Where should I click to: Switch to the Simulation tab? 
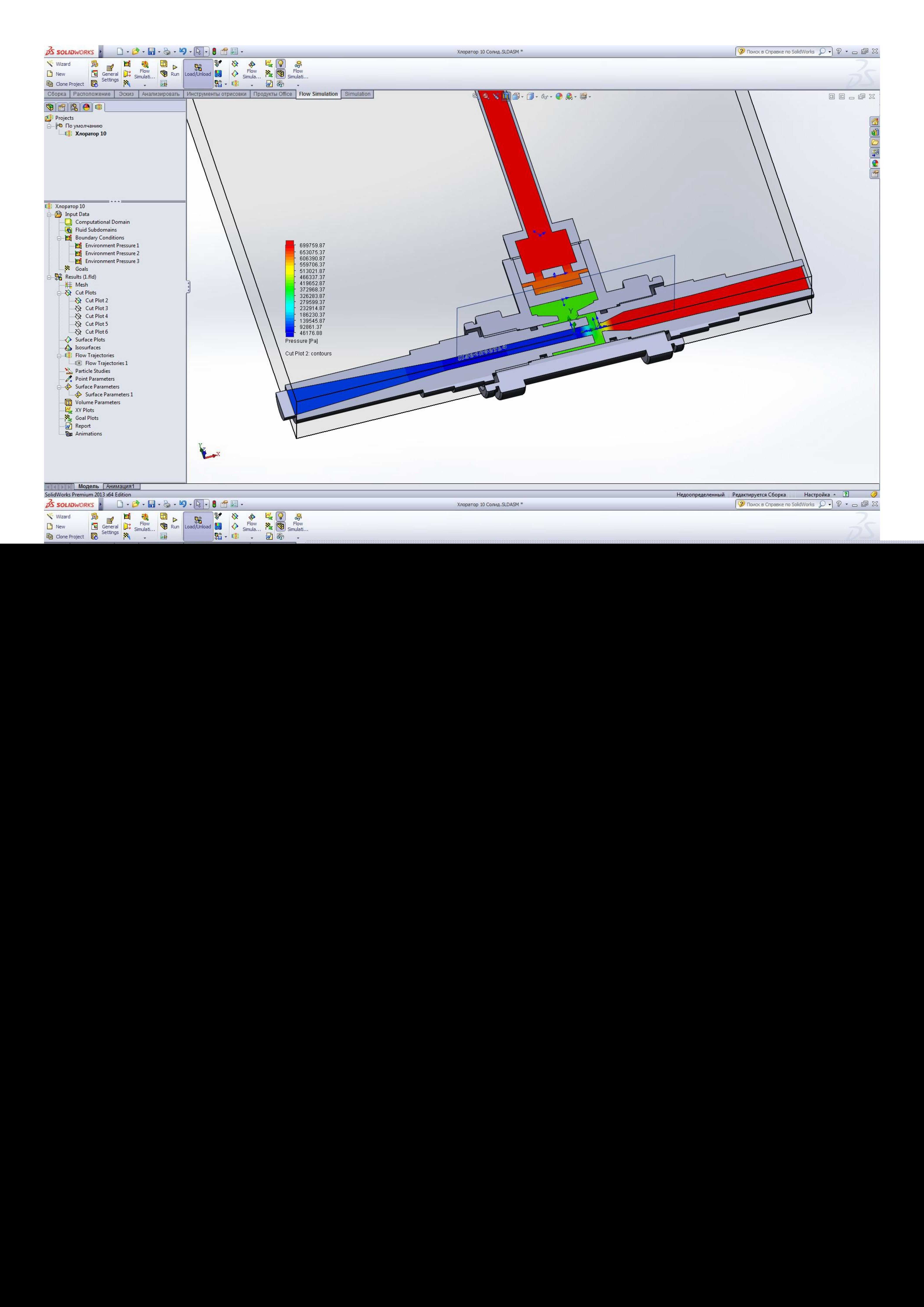358,94
